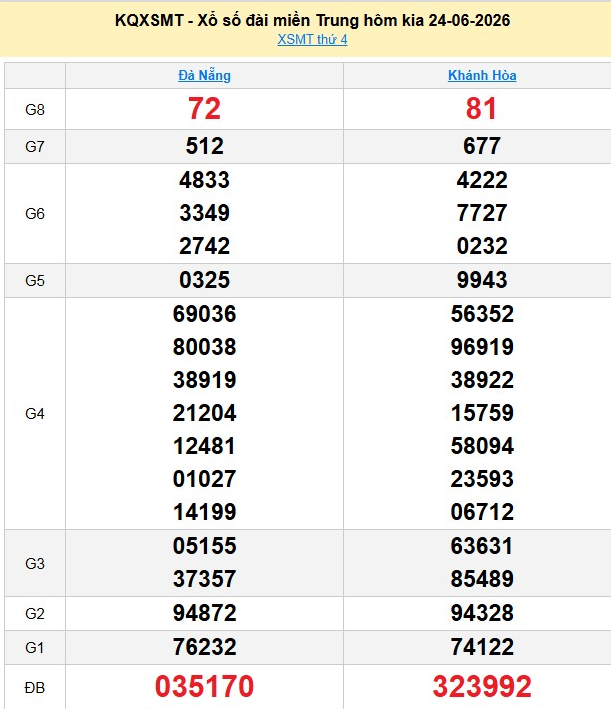This screenshot has width=611, height=709.
Task: Click G4 number 15759
Action: click(x=482, y=413)
